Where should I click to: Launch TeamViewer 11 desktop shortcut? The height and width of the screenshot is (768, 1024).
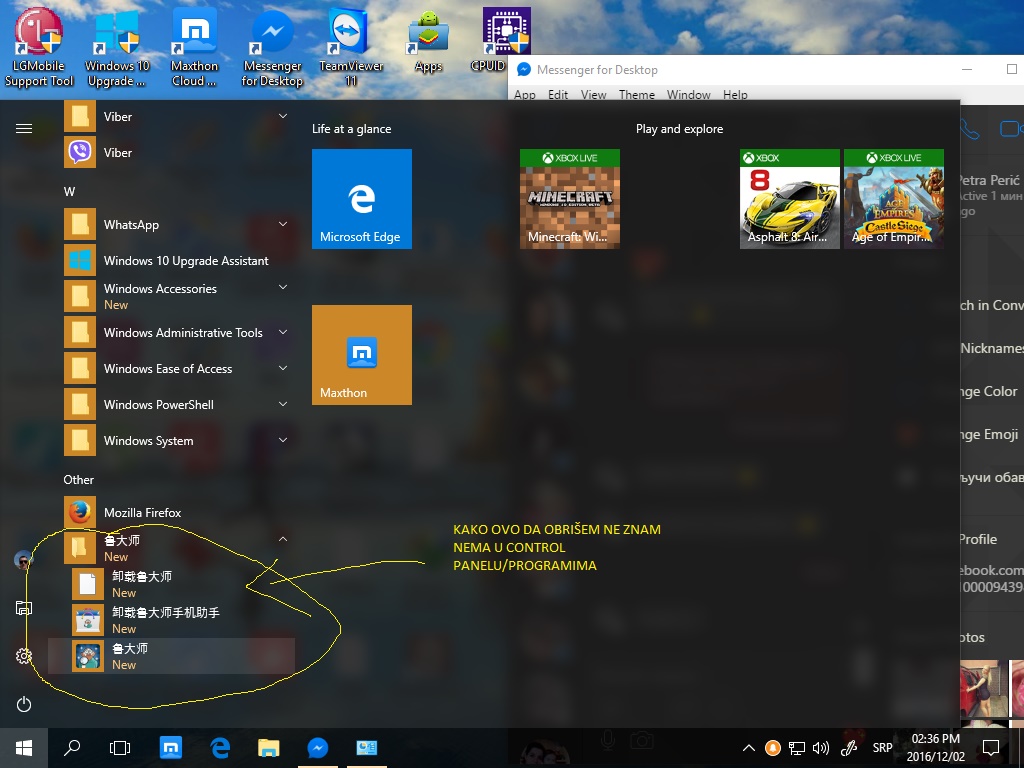(x=351, y=47)
